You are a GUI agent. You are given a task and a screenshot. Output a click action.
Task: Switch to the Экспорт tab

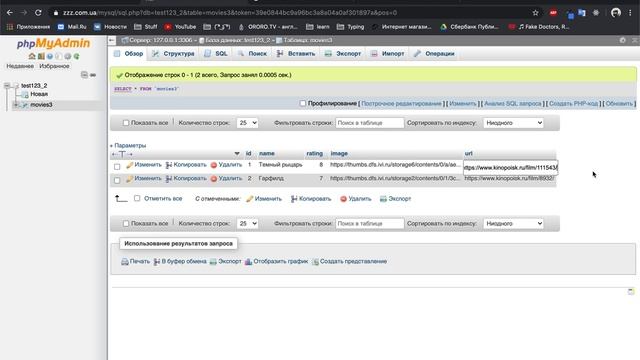343,53
